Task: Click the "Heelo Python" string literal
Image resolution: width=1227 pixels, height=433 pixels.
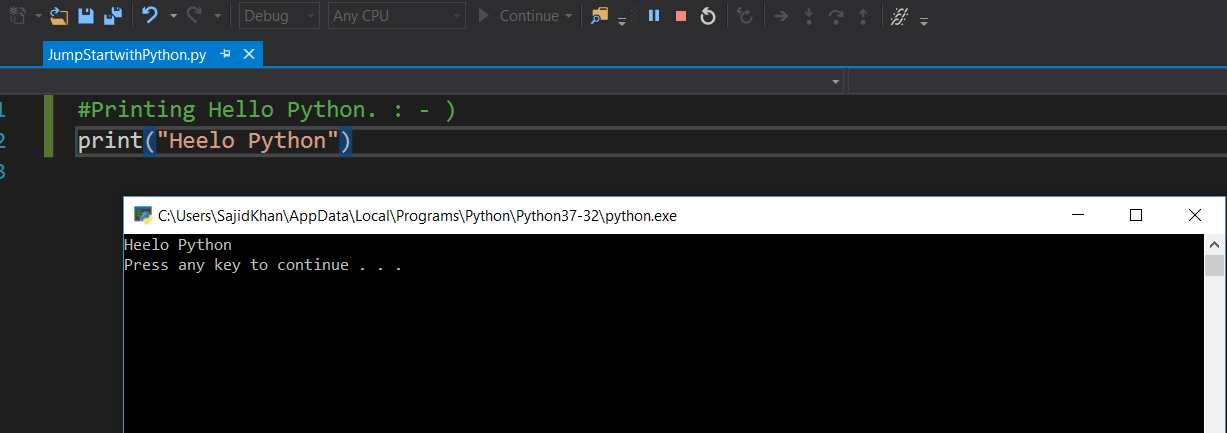Action: pos(248,141)
